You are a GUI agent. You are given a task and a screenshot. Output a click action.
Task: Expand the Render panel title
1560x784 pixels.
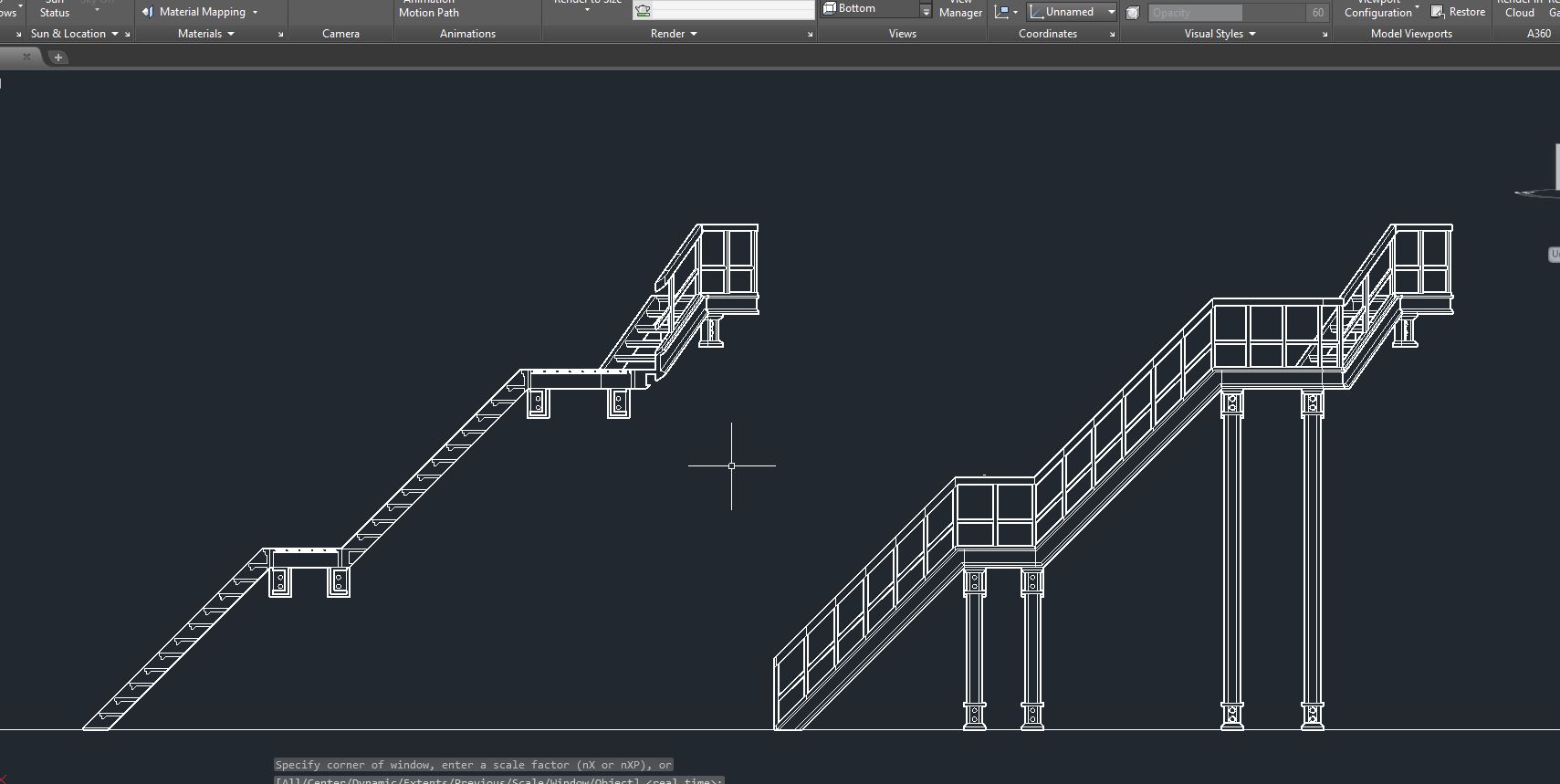(674, 34)
